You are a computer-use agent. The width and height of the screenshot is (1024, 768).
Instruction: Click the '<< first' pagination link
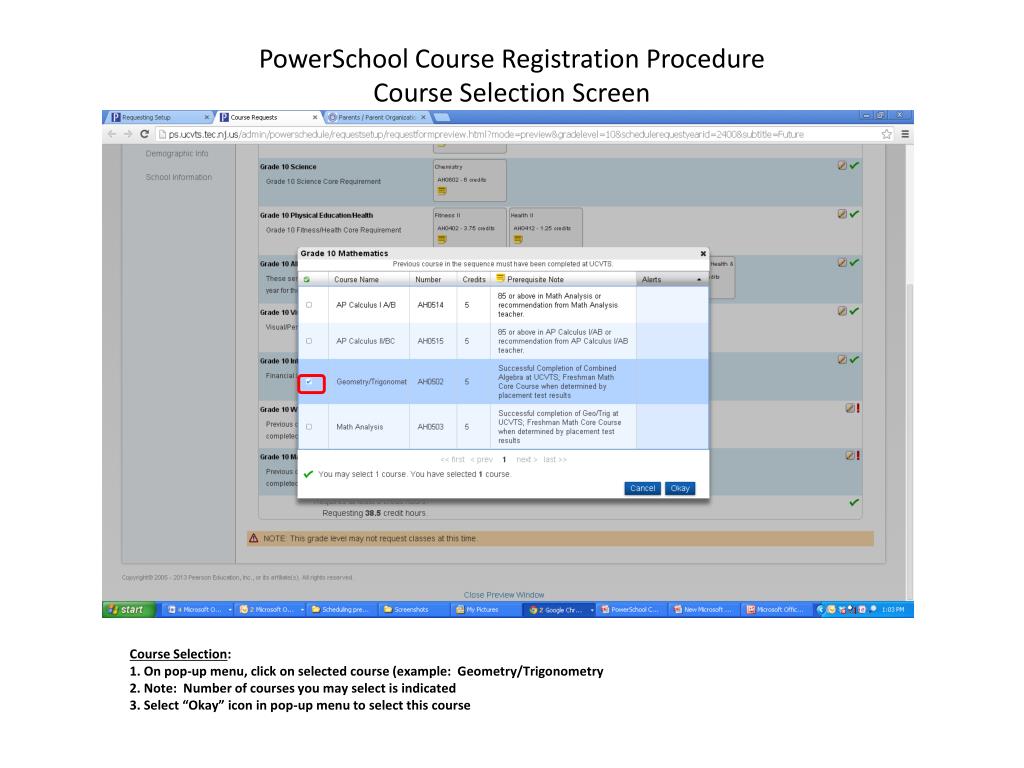(x=453, y=460)
